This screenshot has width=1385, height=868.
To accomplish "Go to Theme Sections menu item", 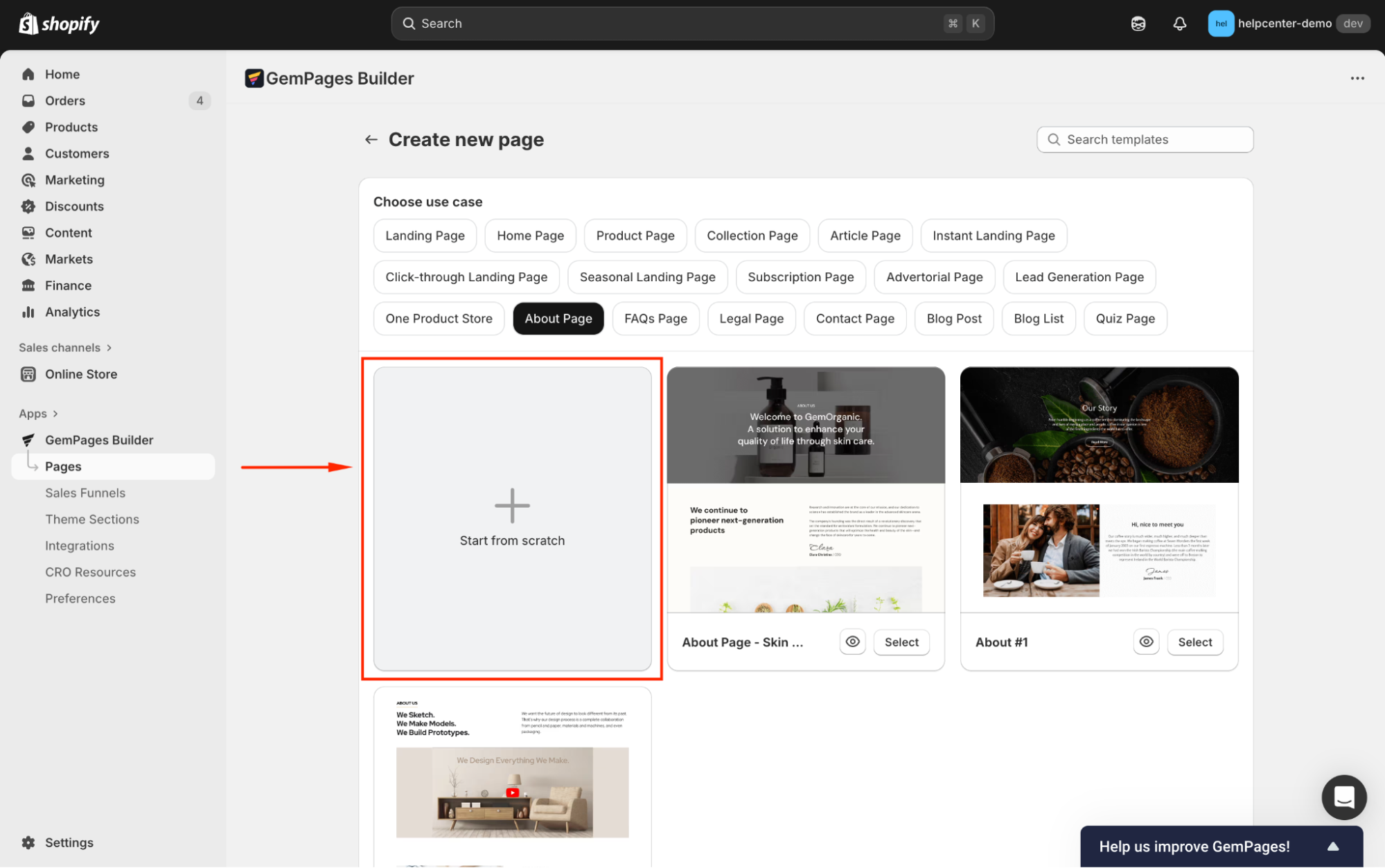I will tap(92, 520).
